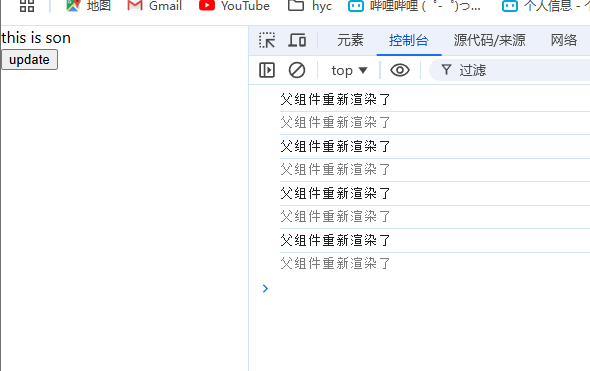Image resolution: width=590 pixels, height=371 pixels.
Task: Open the hyc bookmark folder
Action: [x=310, y=6]
